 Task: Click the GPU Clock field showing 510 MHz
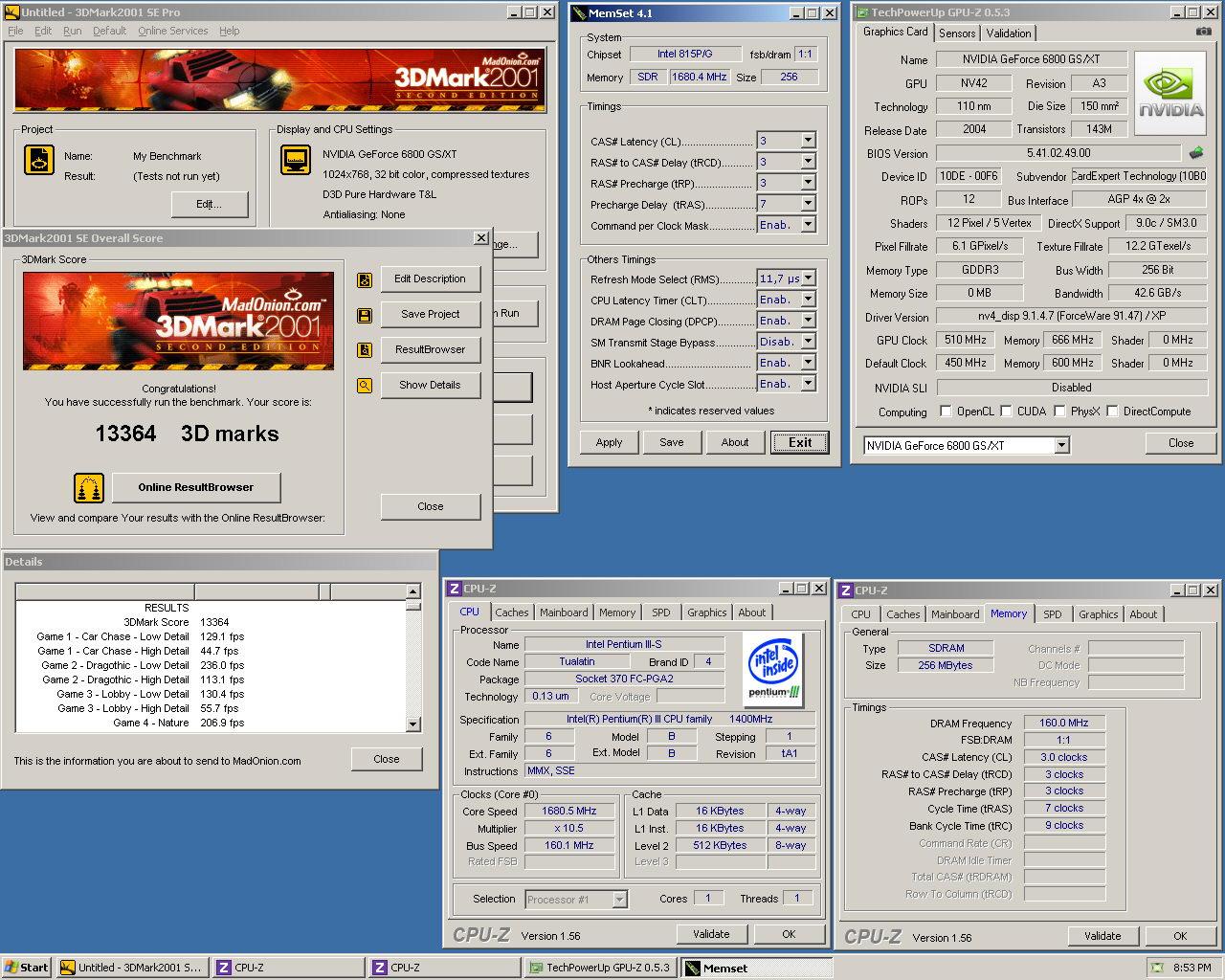pyautogui.click(x=966, y=340)
